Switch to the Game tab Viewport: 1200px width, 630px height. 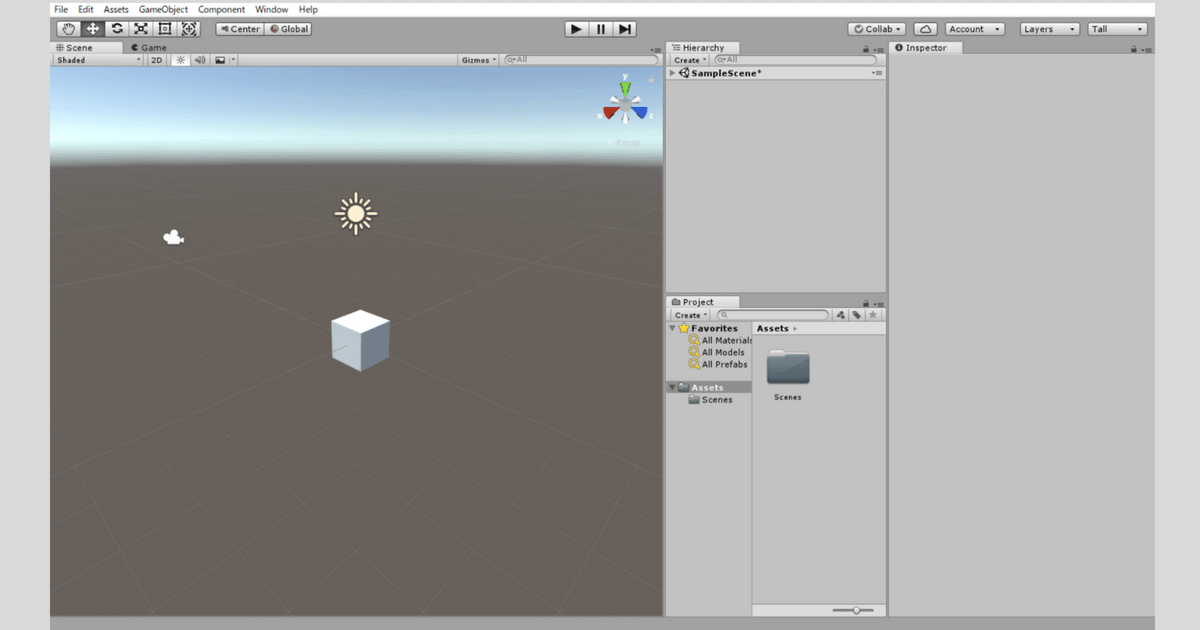(x=151, y=47)
